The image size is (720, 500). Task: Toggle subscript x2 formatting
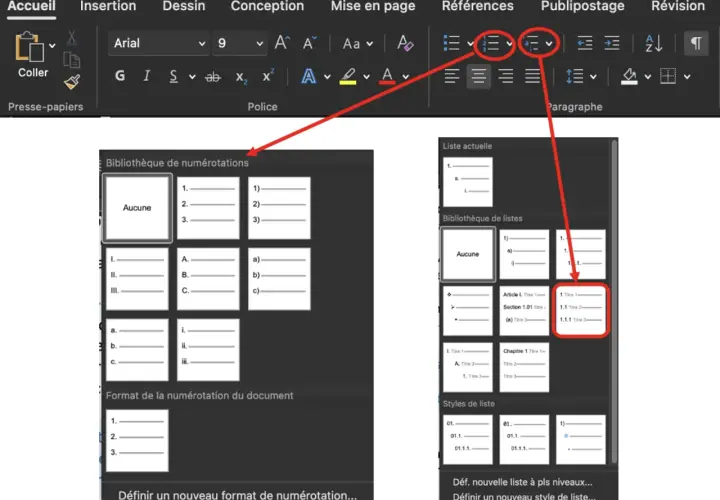pos(241,77)
